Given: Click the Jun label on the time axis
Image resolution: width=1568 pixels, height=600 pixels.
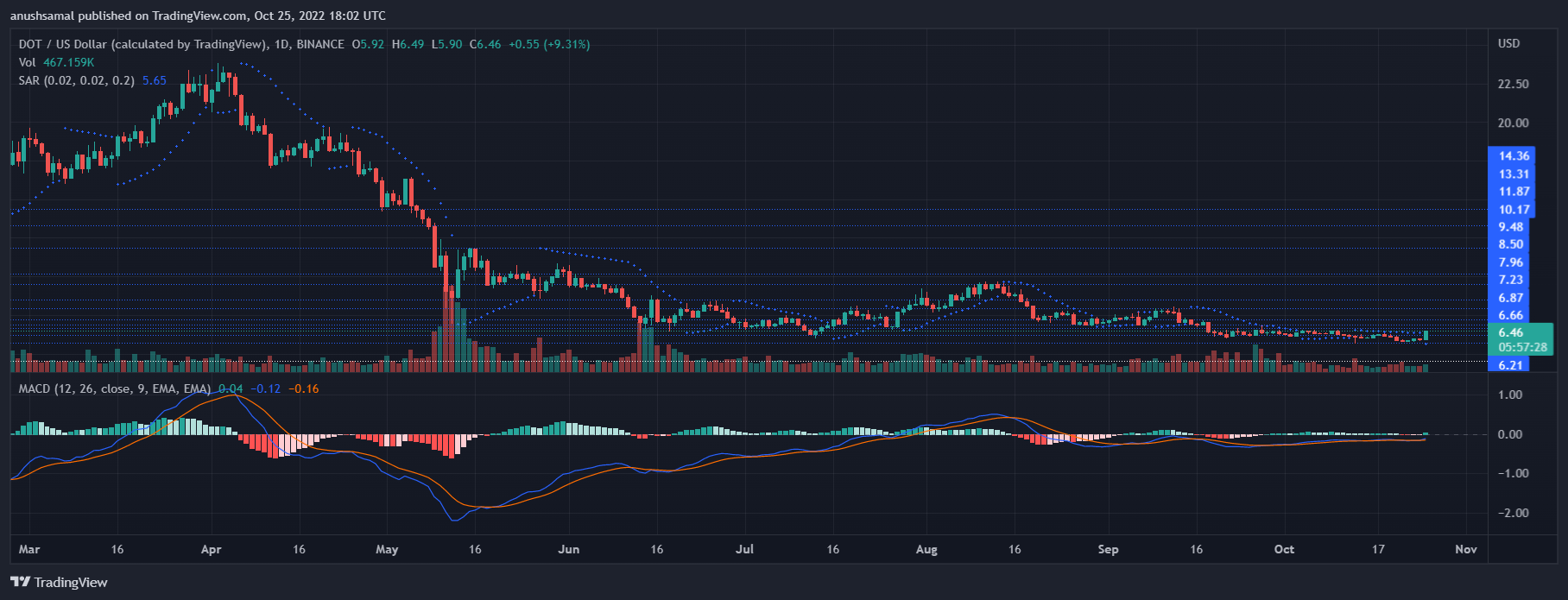Looking at the screenshot, I should [568, 549].
